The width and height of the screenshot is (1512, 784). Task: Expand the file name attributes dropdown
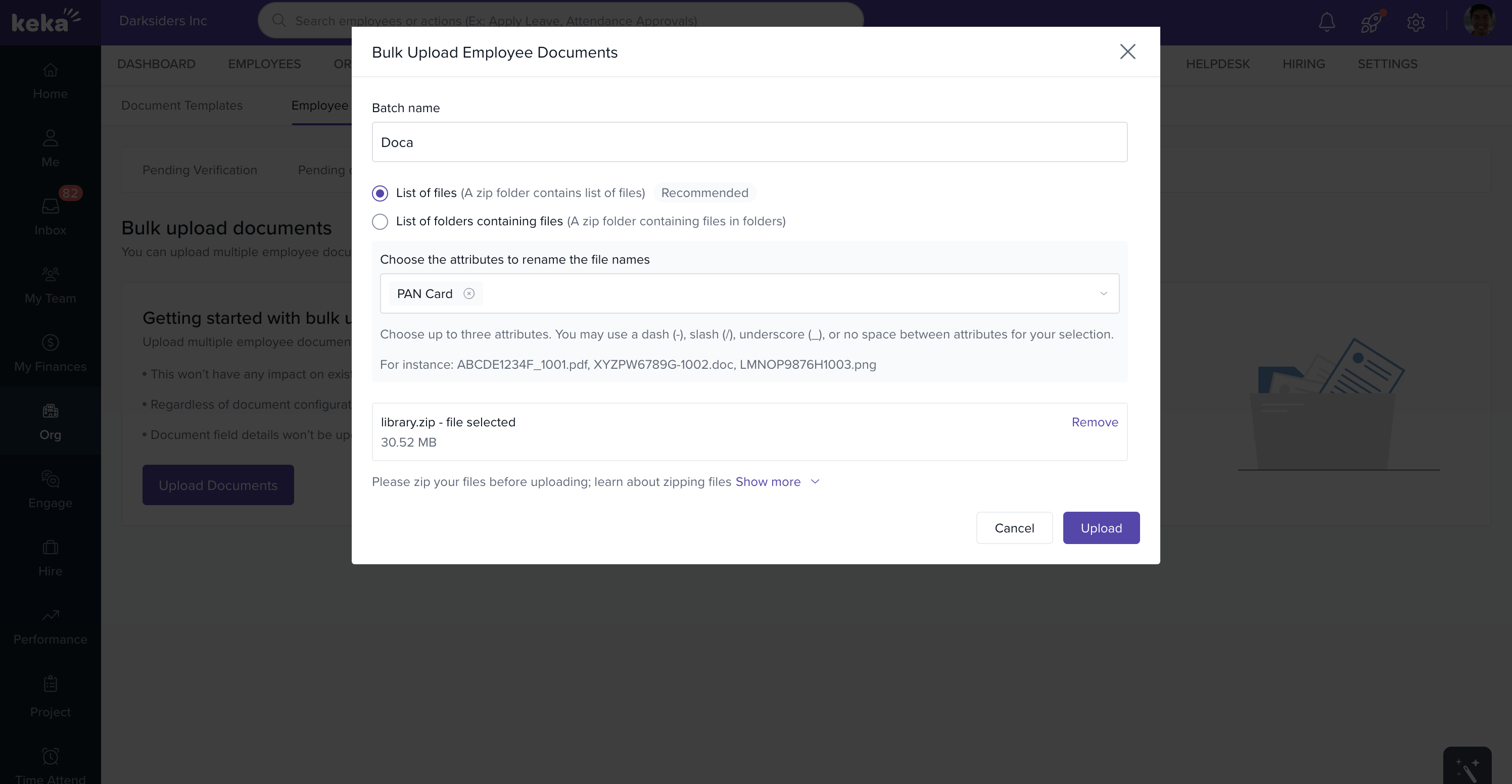(x=1103, y=293)
